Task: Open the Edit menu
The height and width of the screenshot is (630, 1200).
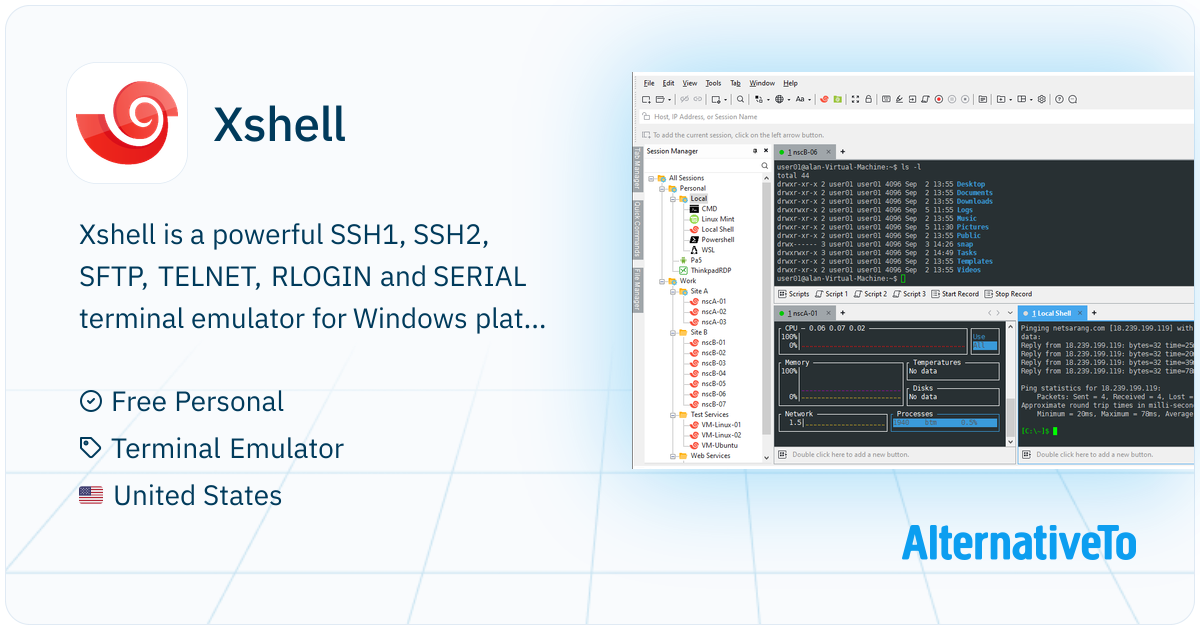Action: click(668, 83)
